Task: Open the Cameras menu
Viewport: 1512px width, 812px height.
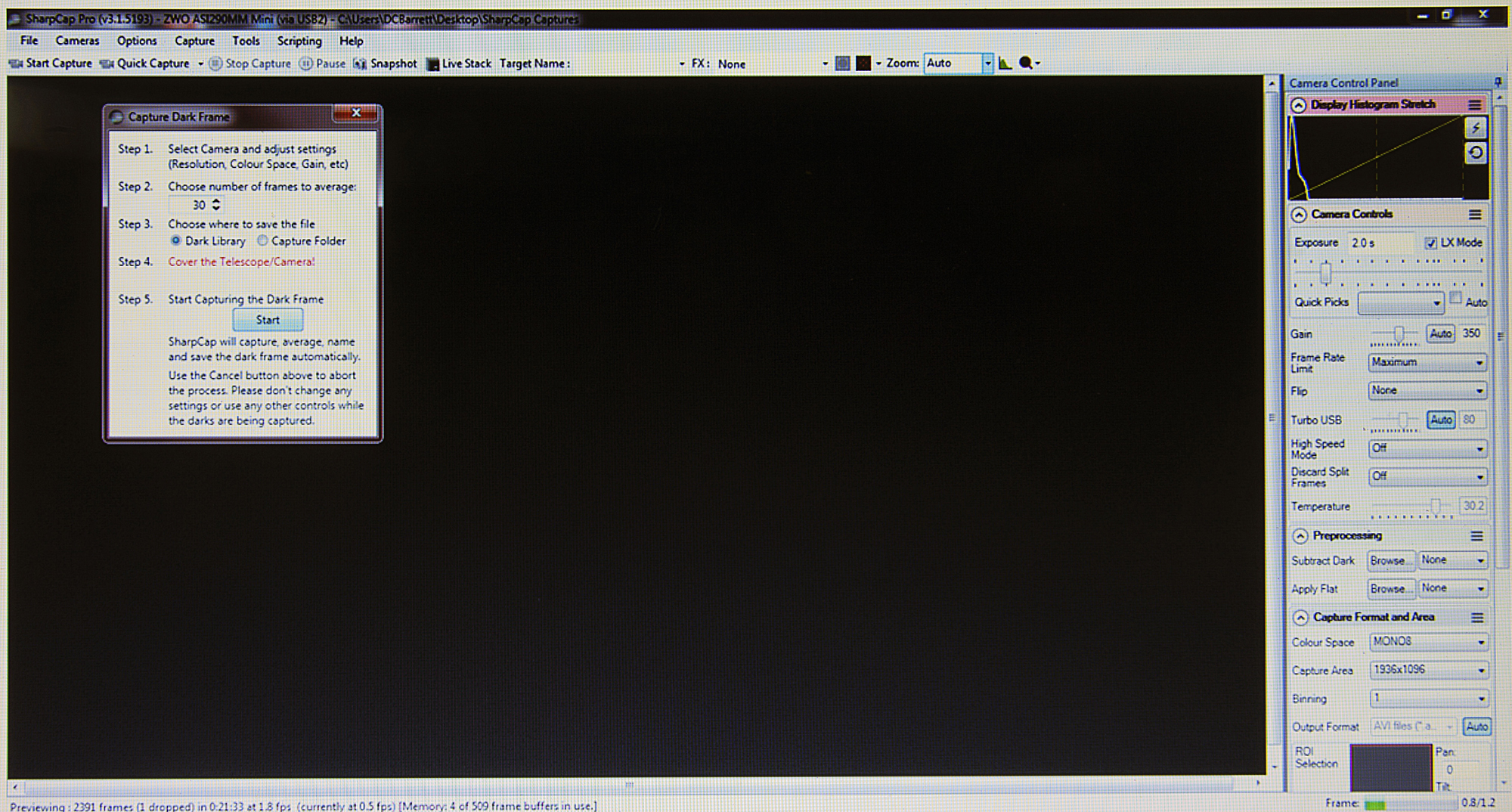Action: pos(77,41)
